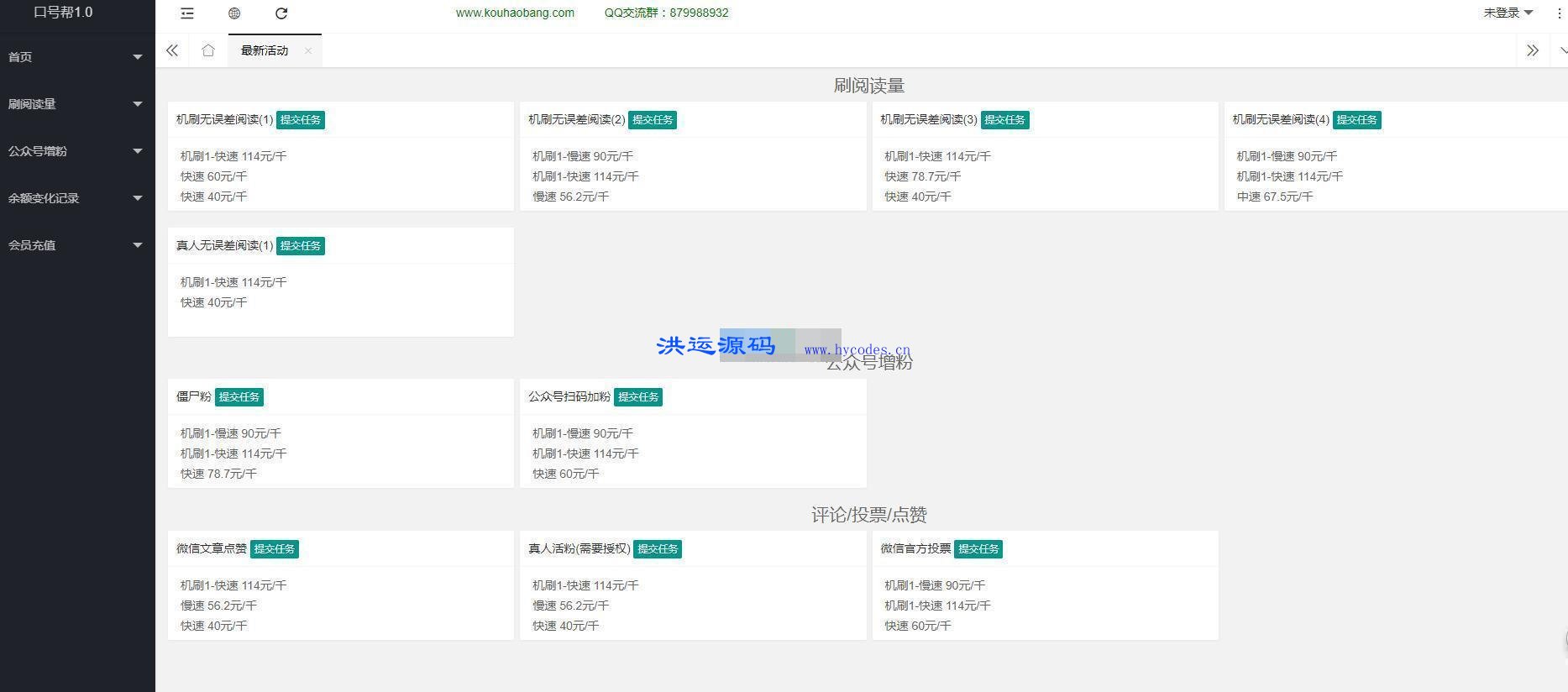The image size is (1568, 692).
Task: Click 快速 60元/千 in 公众号扫码加粉 card
Action: (565, 474)
